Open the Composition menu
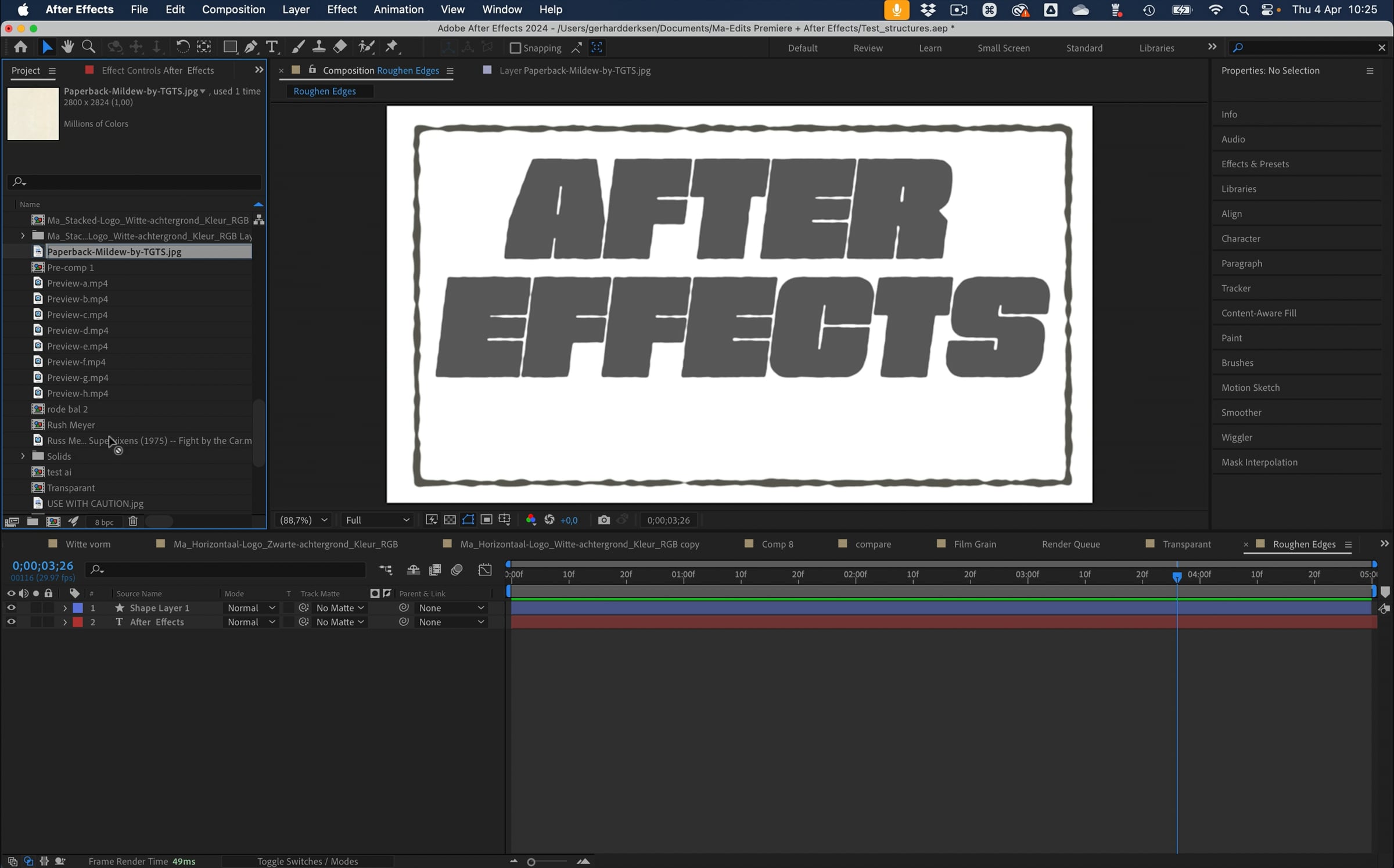The width and height of the screenshot is (1394, 868). [x=233, y=10]
